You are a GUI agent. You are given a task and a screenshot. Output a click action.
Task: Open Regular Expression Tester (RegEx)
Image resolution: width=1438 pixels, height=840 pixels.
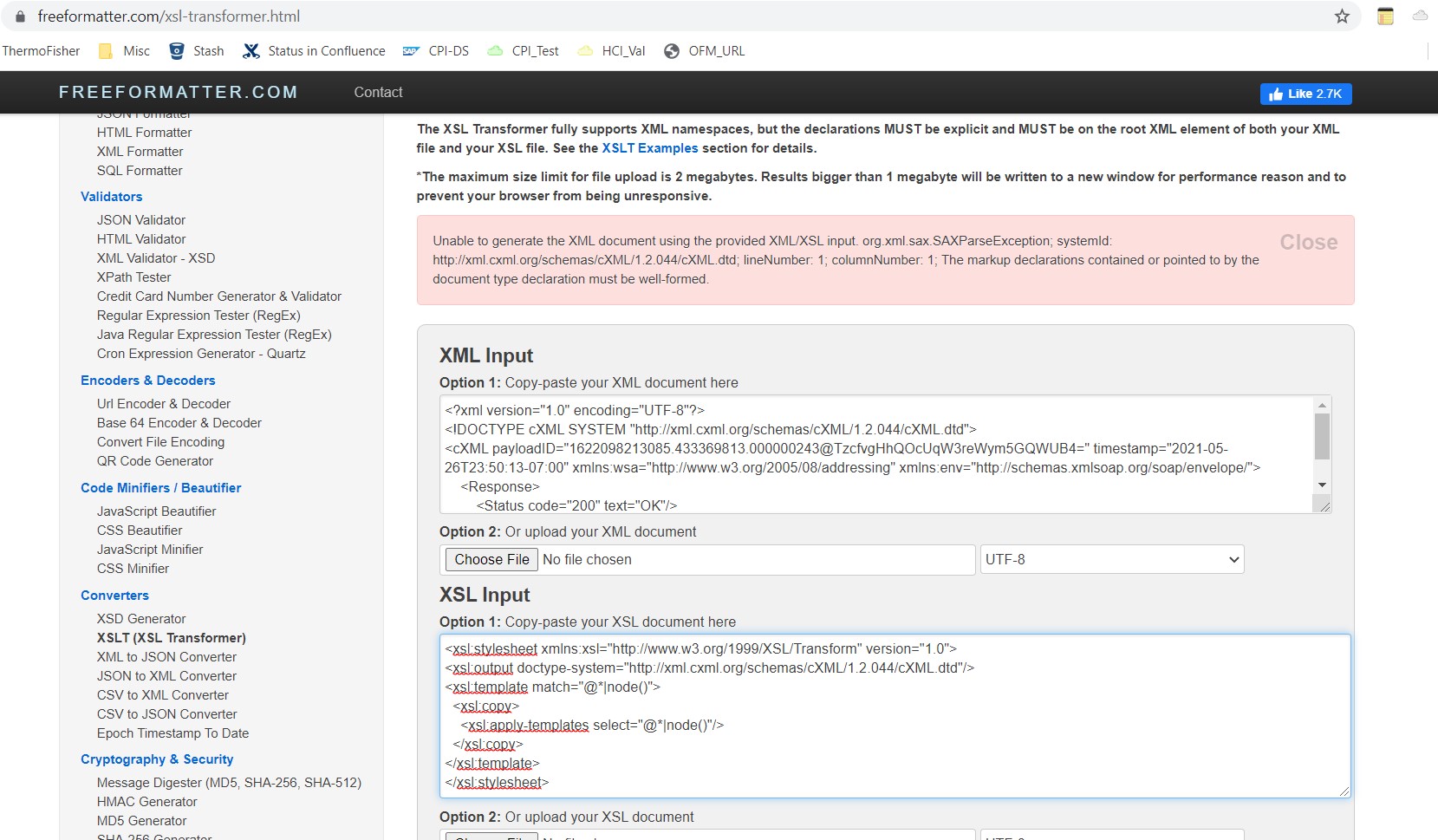point(198,316)
